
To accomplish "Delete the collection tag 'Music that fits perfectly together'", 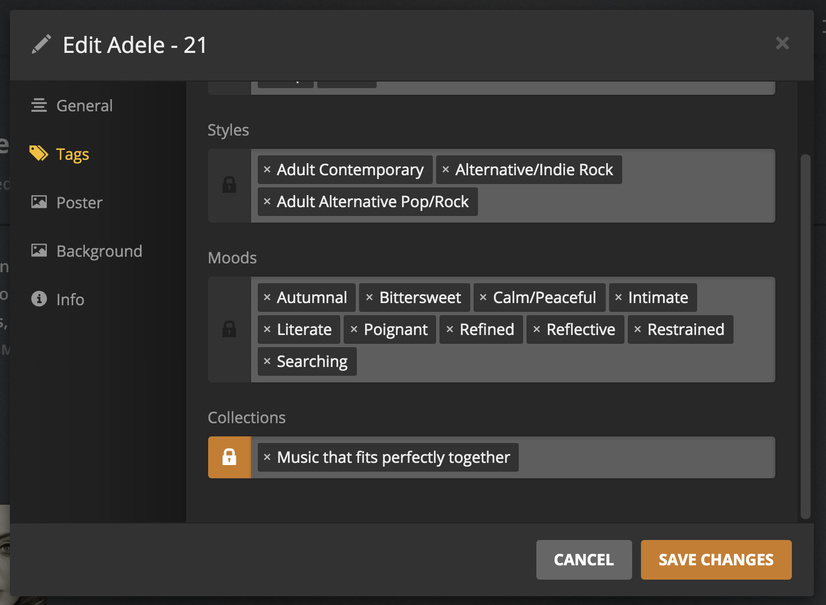I will click(267, 458).
